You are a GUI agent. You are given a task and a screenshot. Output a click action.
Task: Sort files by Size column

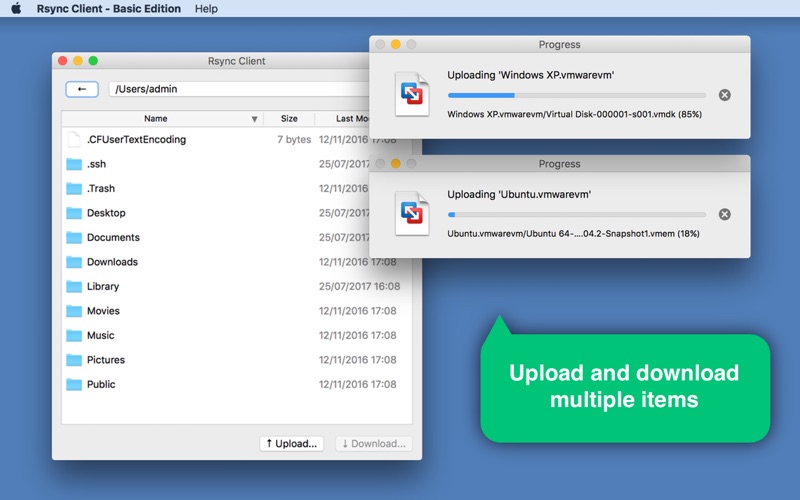coord(289,118)
